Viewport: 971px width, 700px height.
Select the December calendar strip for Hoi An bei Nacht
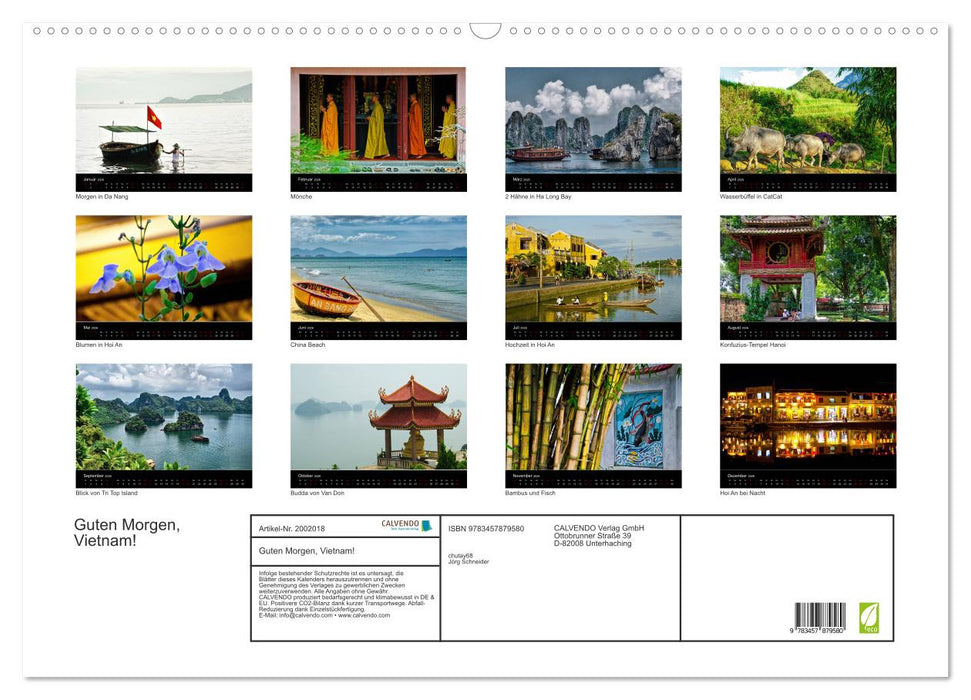coord(806,476)
